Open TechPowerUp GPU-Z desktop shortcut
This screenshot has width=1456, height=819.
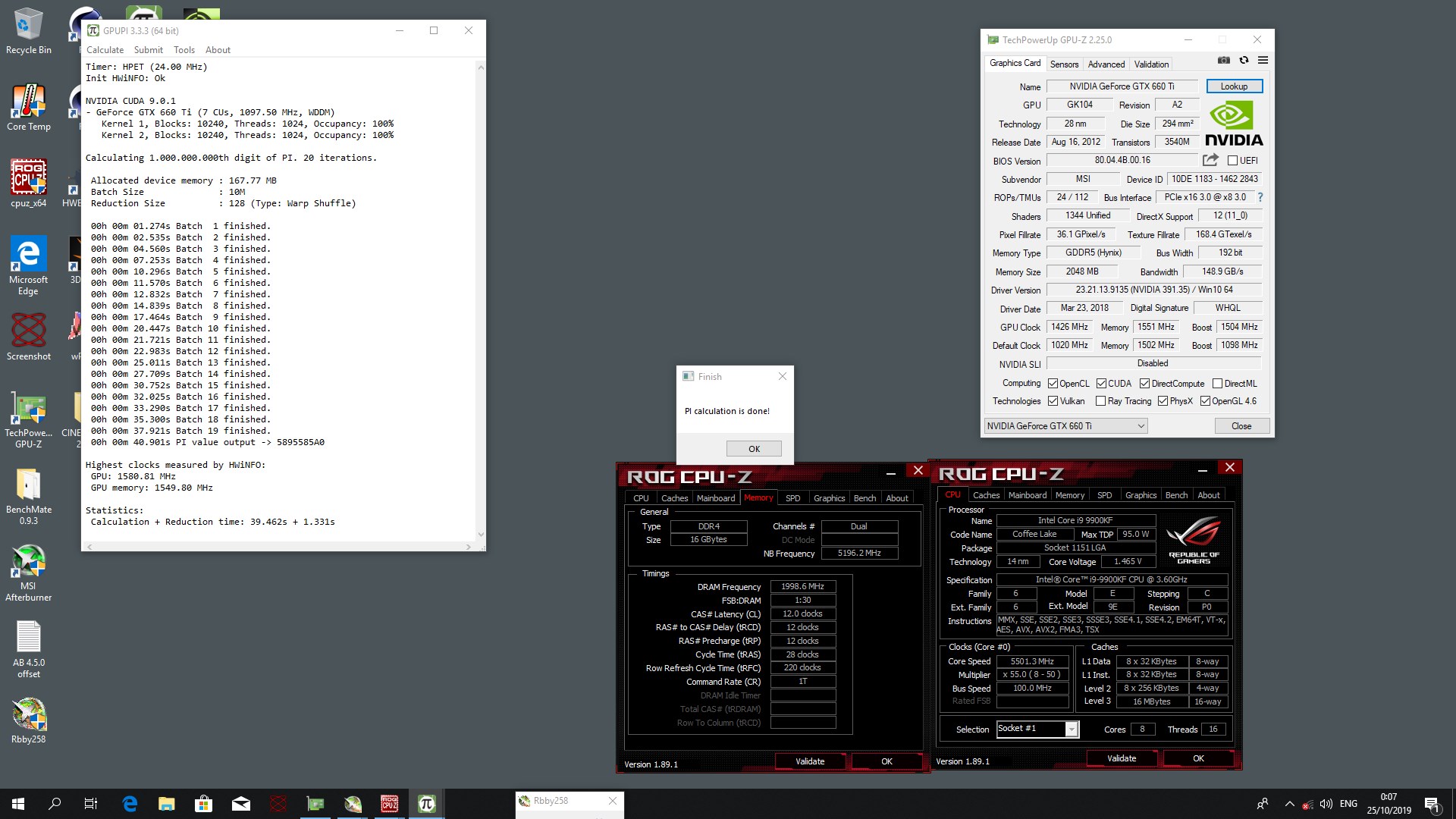click(28, 419)
